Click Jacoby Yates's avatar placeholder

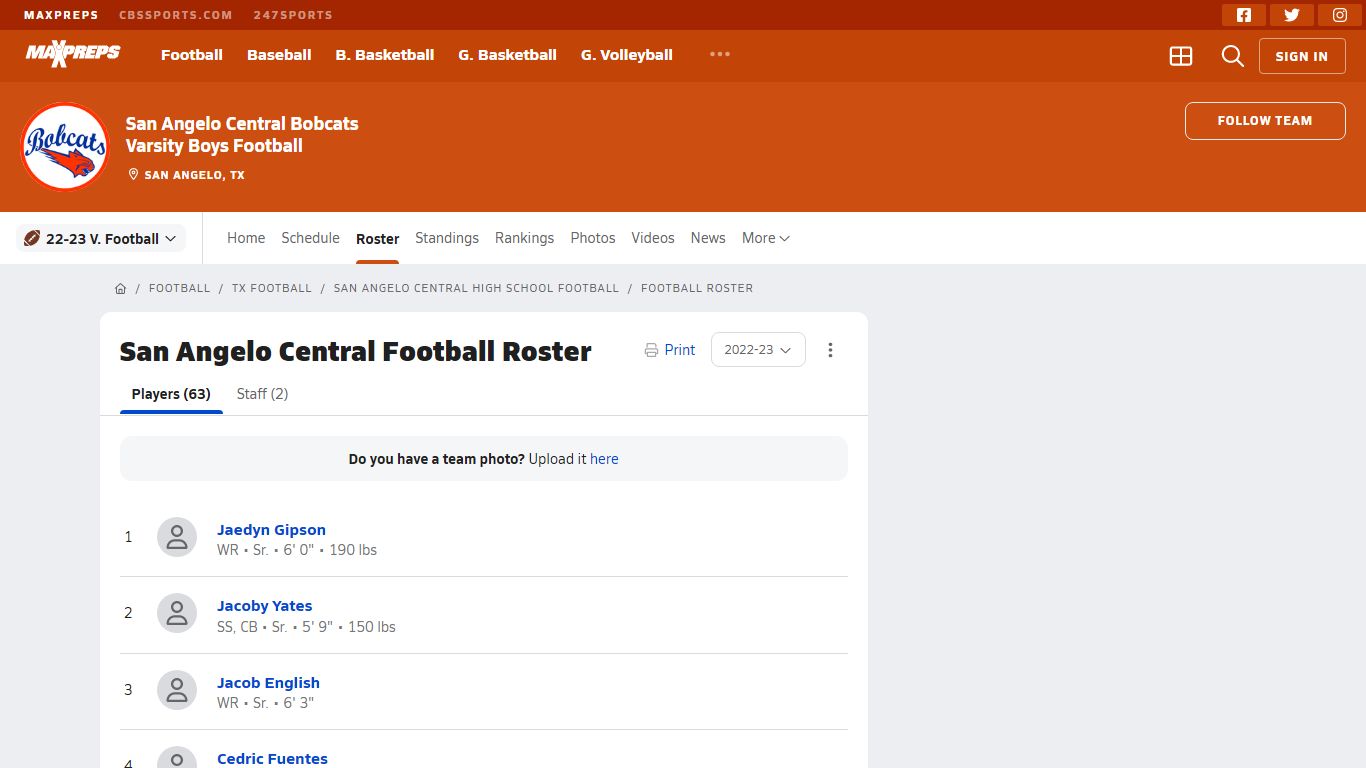(x=177, y=614)
